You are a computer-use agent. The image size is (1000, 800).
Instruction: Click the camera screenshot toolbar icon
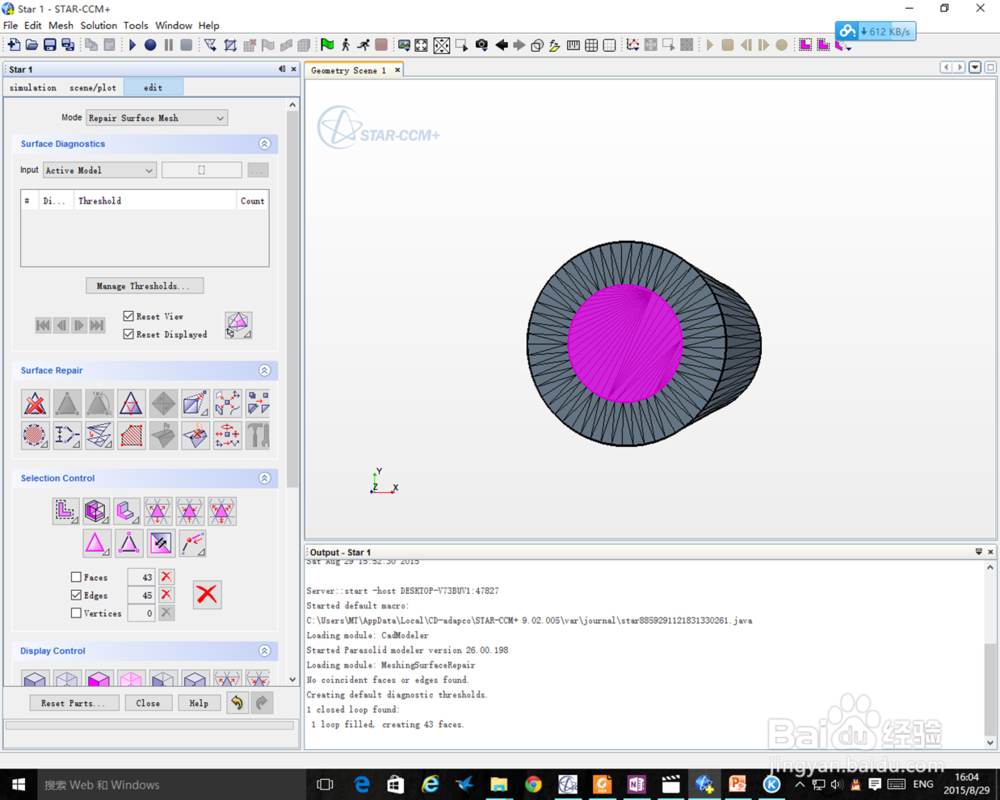click(x=482, y=45)
